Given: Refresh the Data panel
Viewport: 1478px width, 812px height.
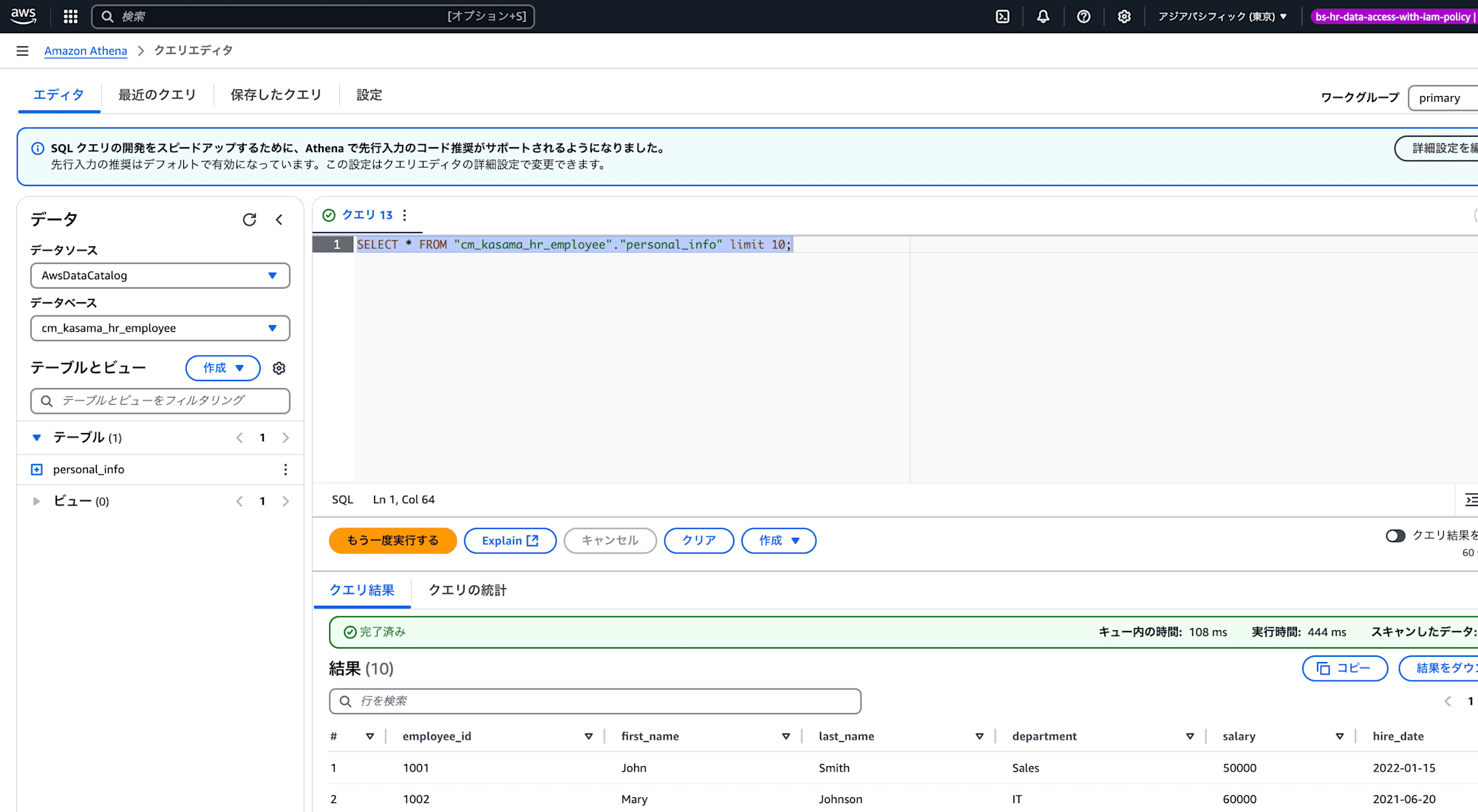Looking at the screenshot, I should tap(249, 219).
